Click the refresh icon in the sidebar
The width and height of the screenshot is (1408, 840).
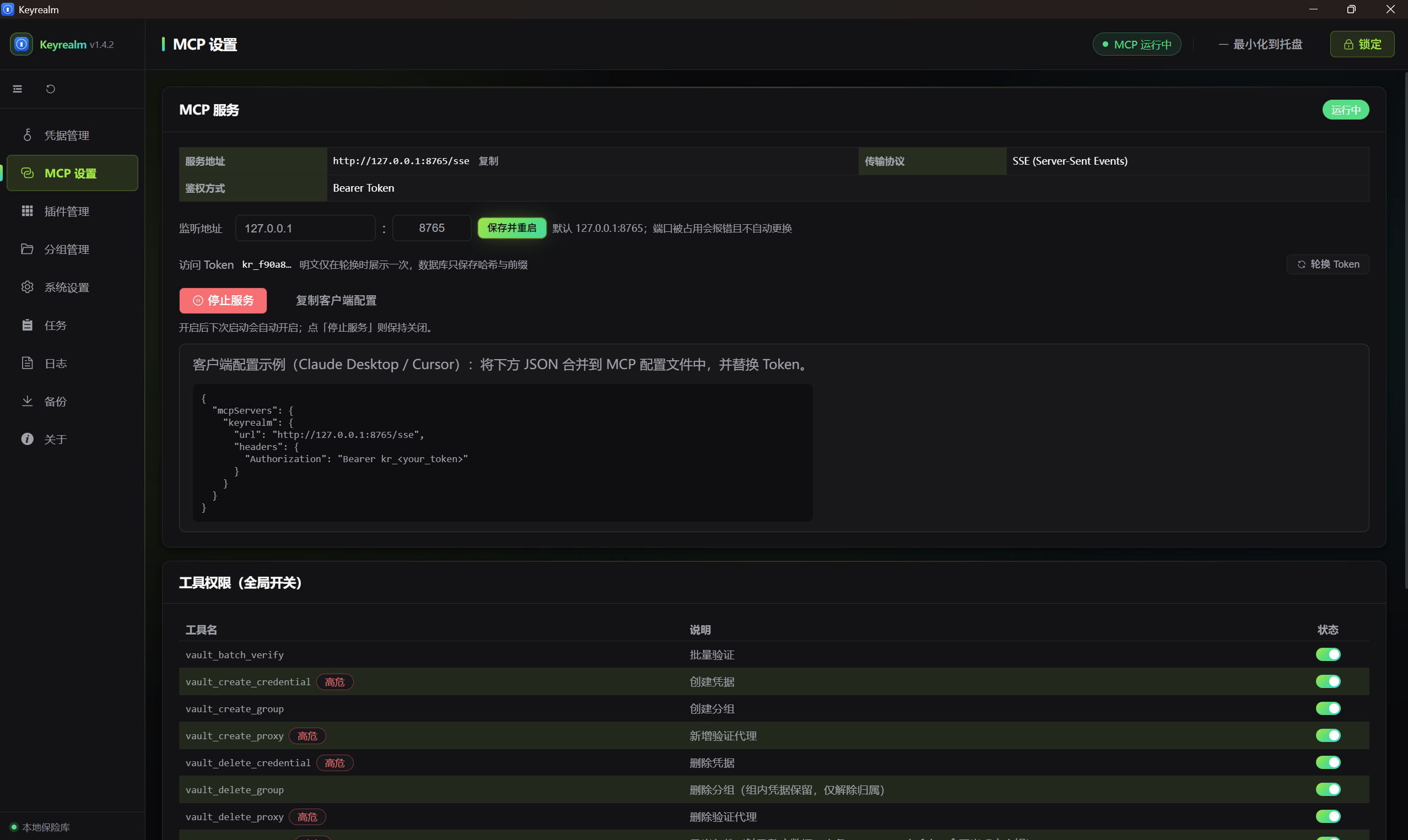[50, 89]
